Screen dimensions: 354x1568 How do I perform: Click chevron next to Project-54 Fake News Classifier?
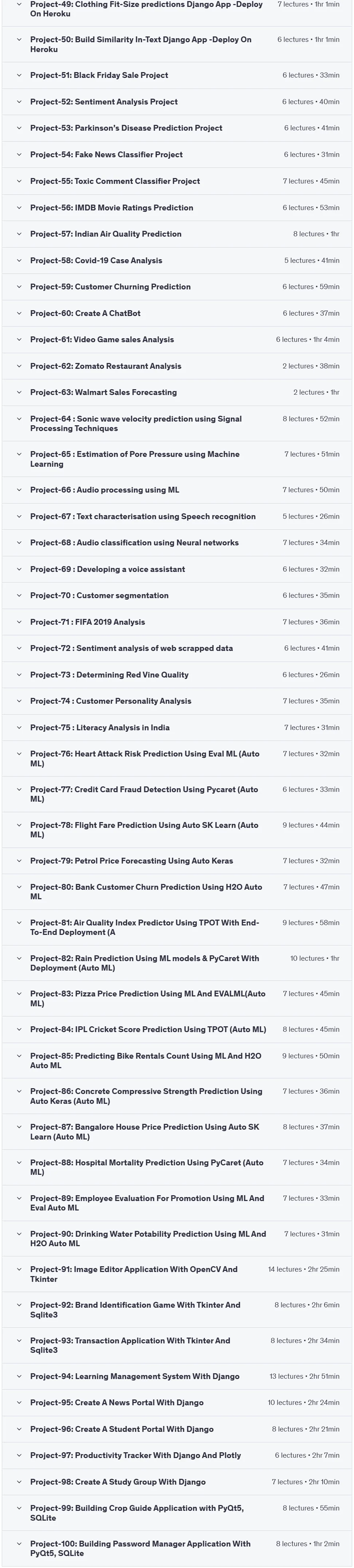[19, 155]
